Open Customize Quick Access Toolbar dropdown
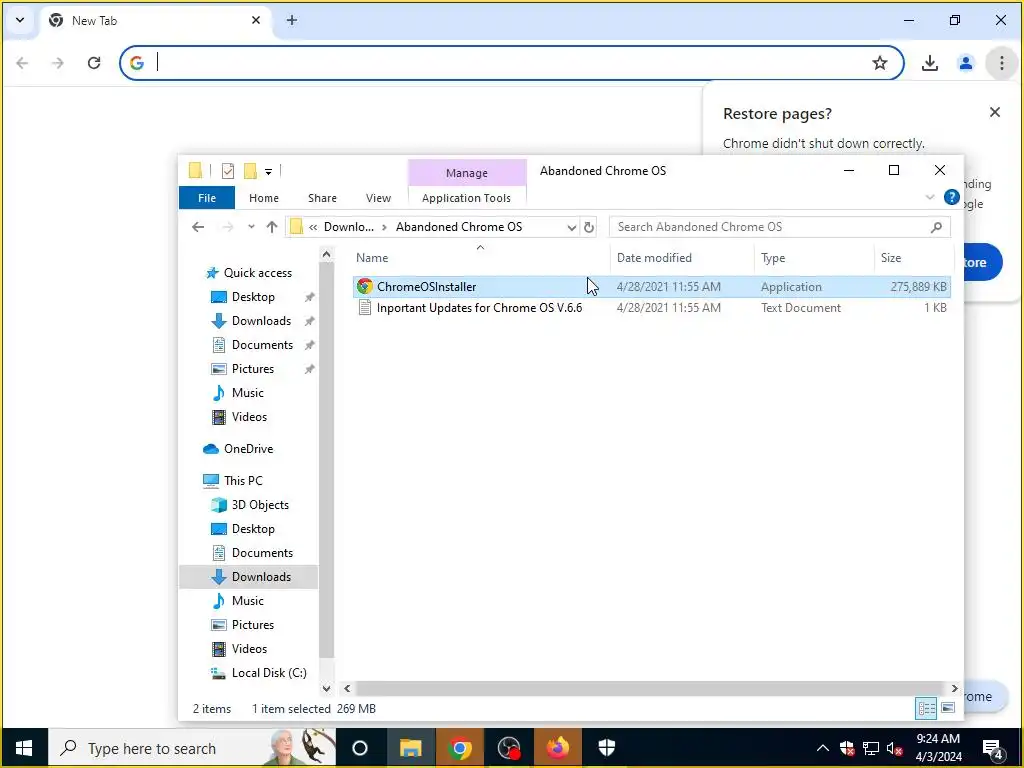1024x768 pixels. [268, 172]
